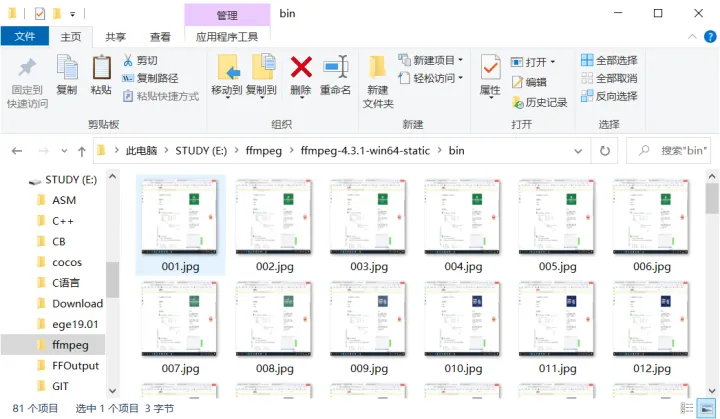Go to ffmpeg-4.3.1-win64-static breadcrumb
This screenshot has width=720, height=419.
365,151
